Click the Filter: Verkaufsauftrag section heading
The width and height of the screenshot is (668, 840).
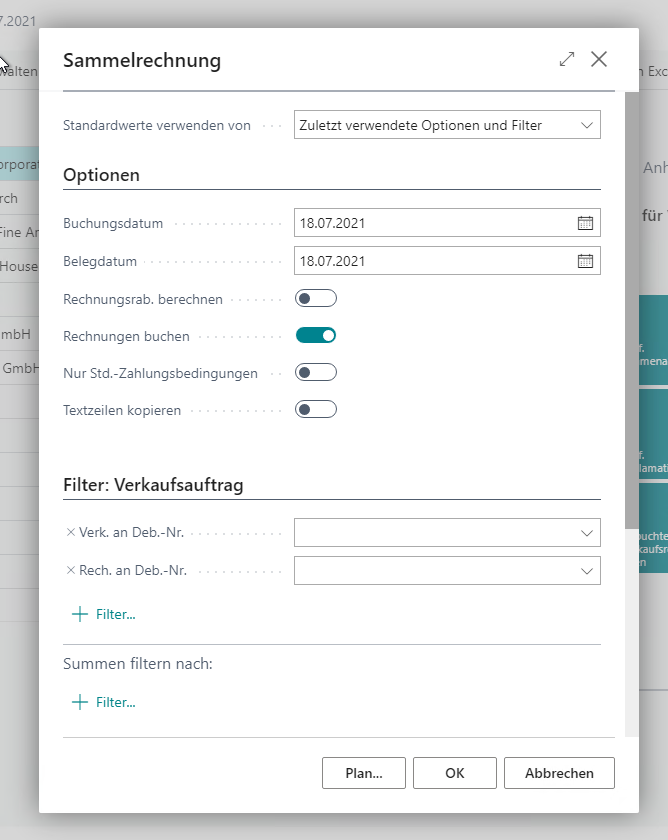[x=153, y=485]
